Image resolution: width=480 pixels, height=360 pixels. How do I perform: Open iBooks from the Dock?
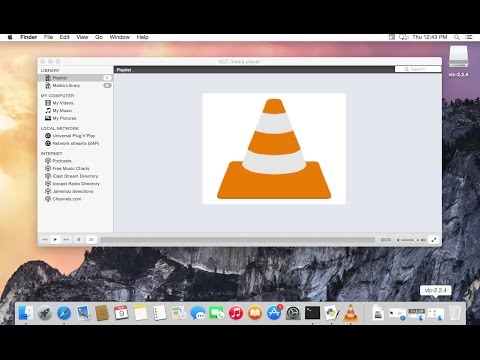pyautogui.click(x=255, y=313)
